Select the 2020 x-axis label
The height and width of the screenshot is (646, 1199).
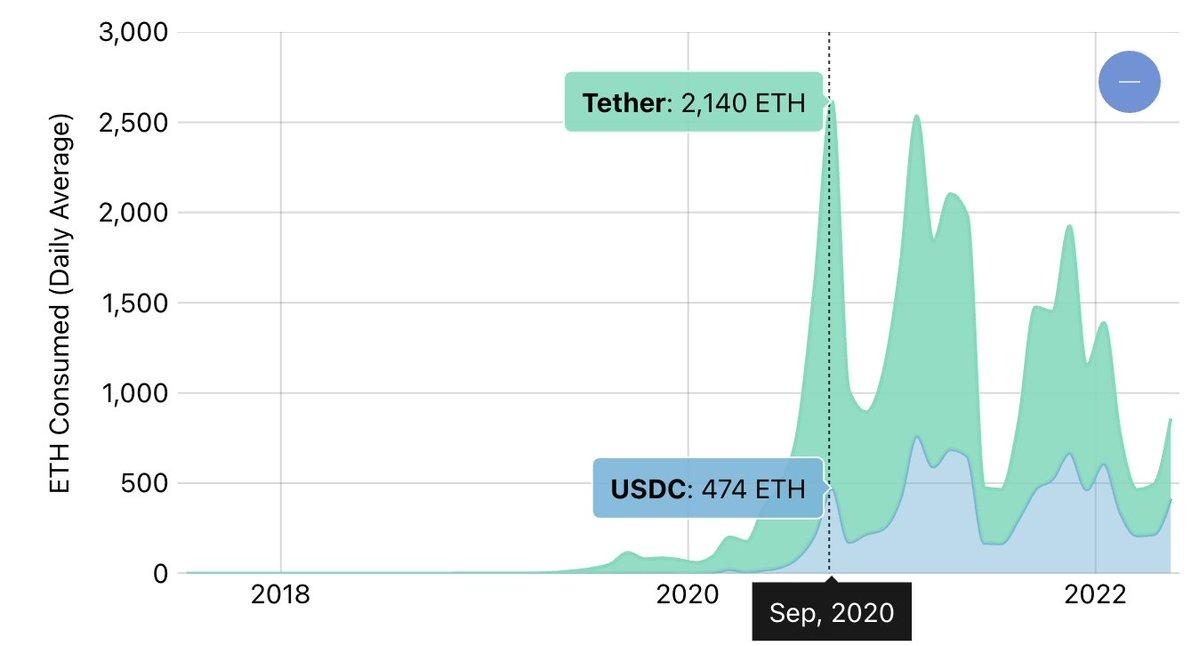(x=688, y=596)
